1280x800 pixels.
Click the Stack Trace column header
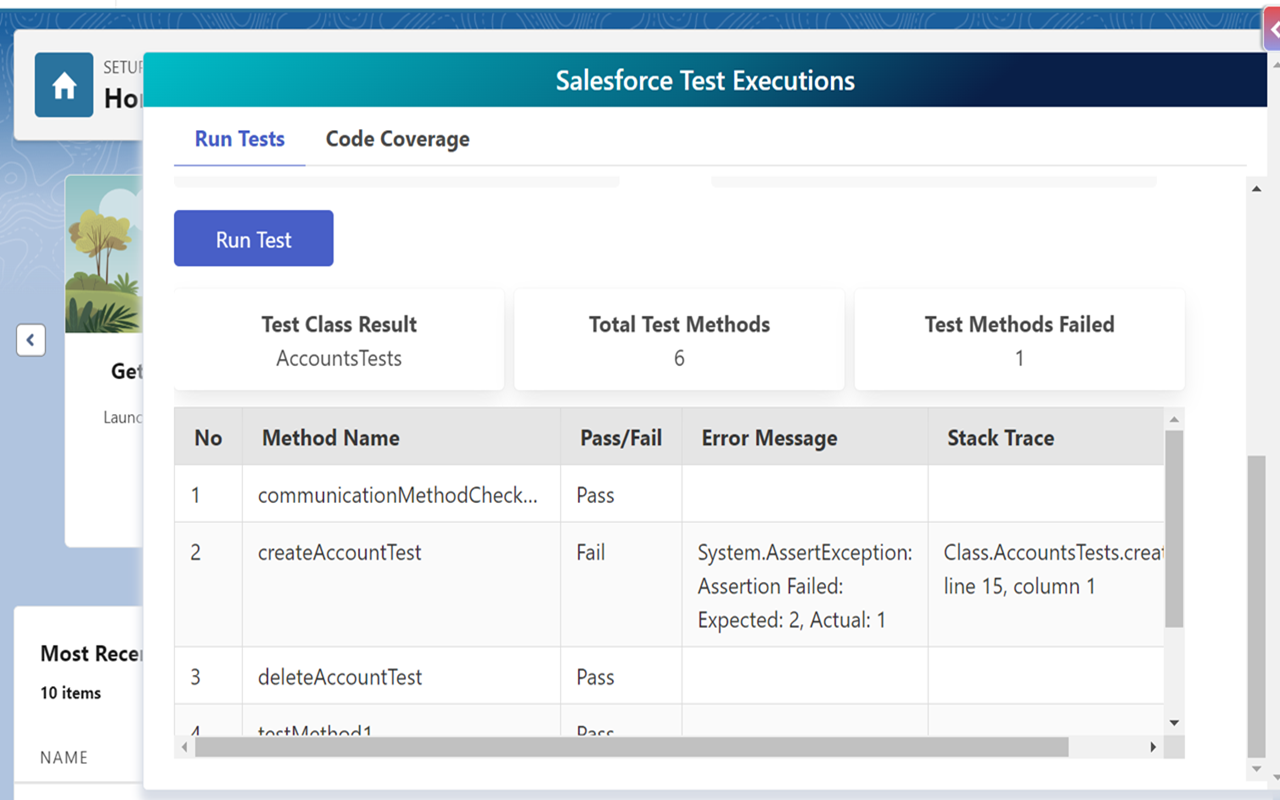click(x=1046, y=437)
